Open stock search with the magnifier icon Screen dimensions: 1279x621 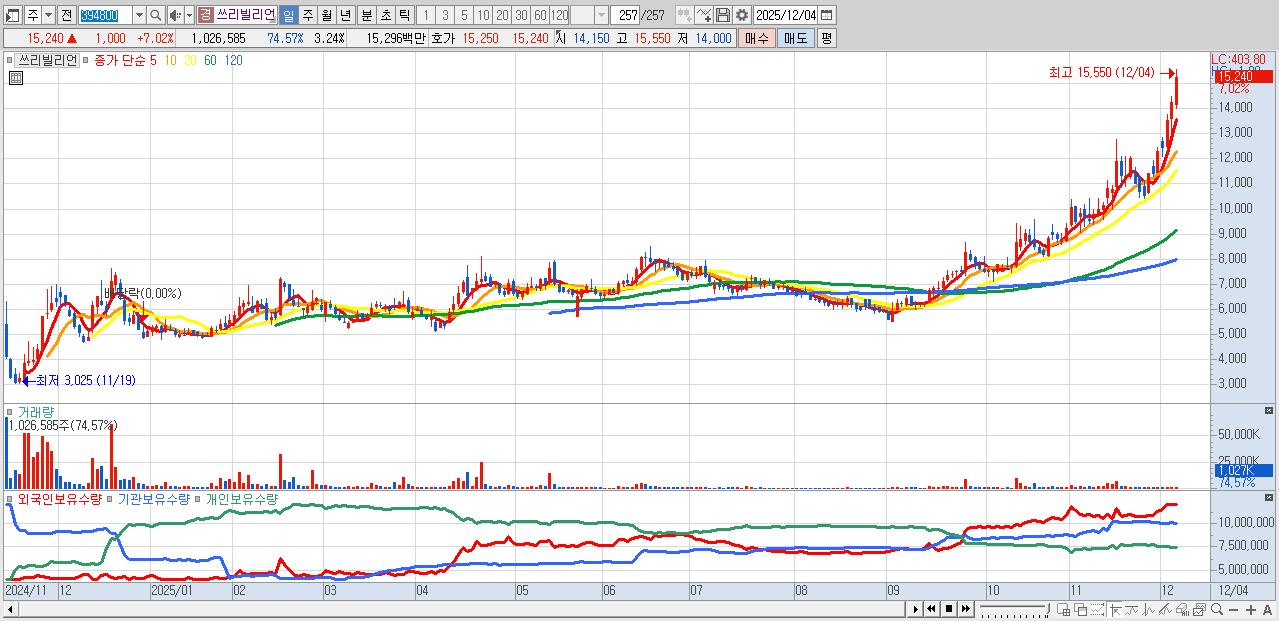[156, 15]
